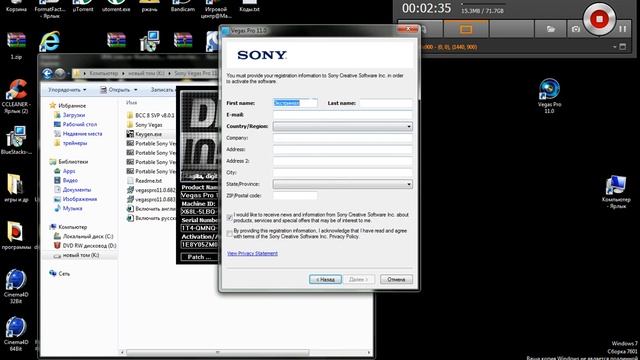Select the Internet Explorer desktop icon
Screen dimensions: 640x360
tap(49, 41)
